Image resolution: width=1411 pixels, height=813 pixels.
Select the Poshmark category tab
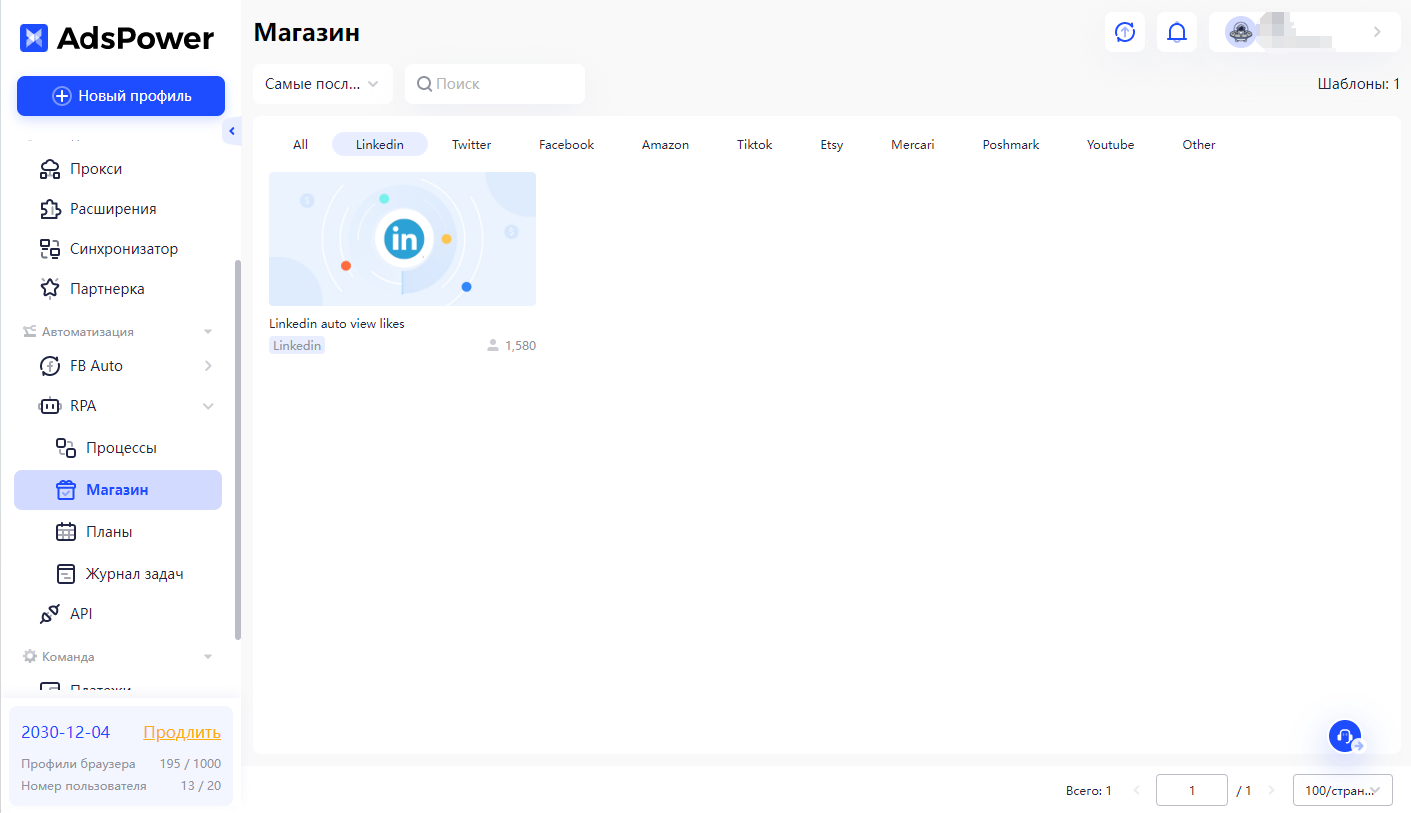pyautogui.click(x=1011, y=145)
